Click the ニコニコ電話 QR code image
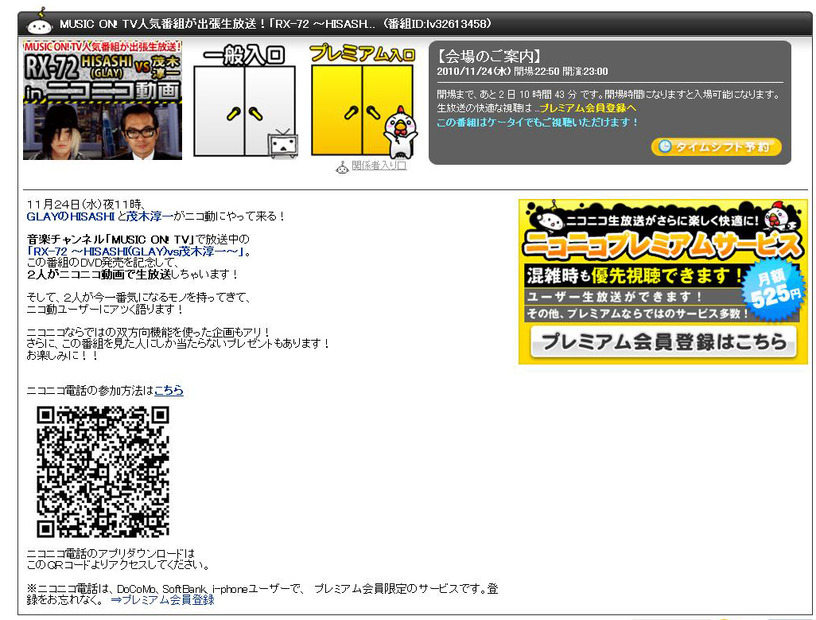 [103, 472]
